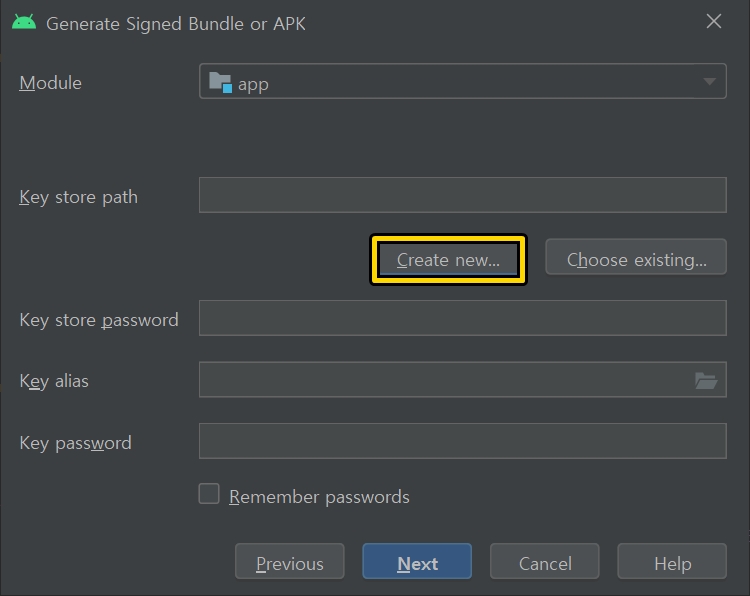Open Help for signing dialog

coord(672,561)
